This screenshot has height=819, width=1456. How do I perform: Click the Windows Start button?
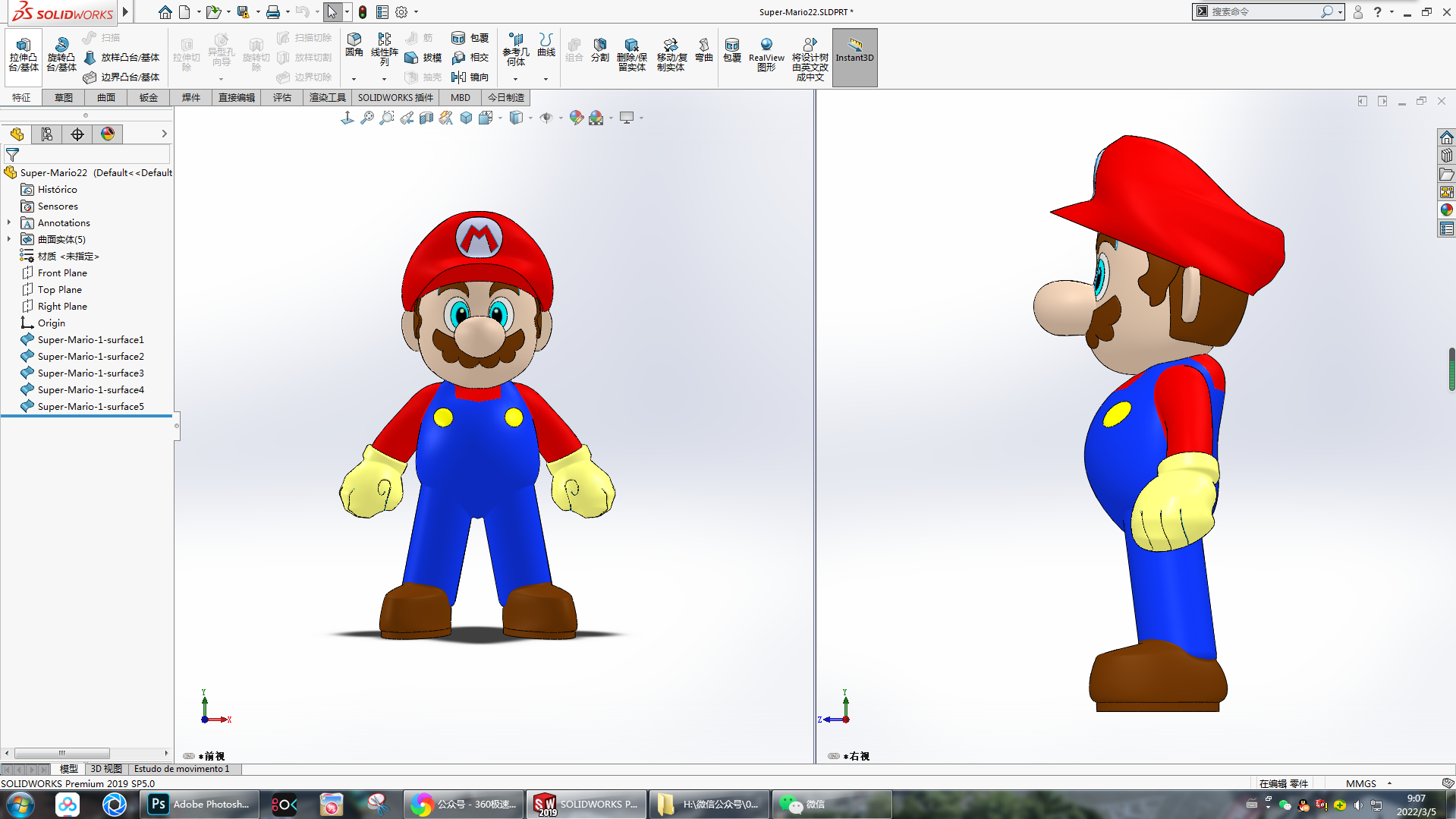[x=20, y=805]
